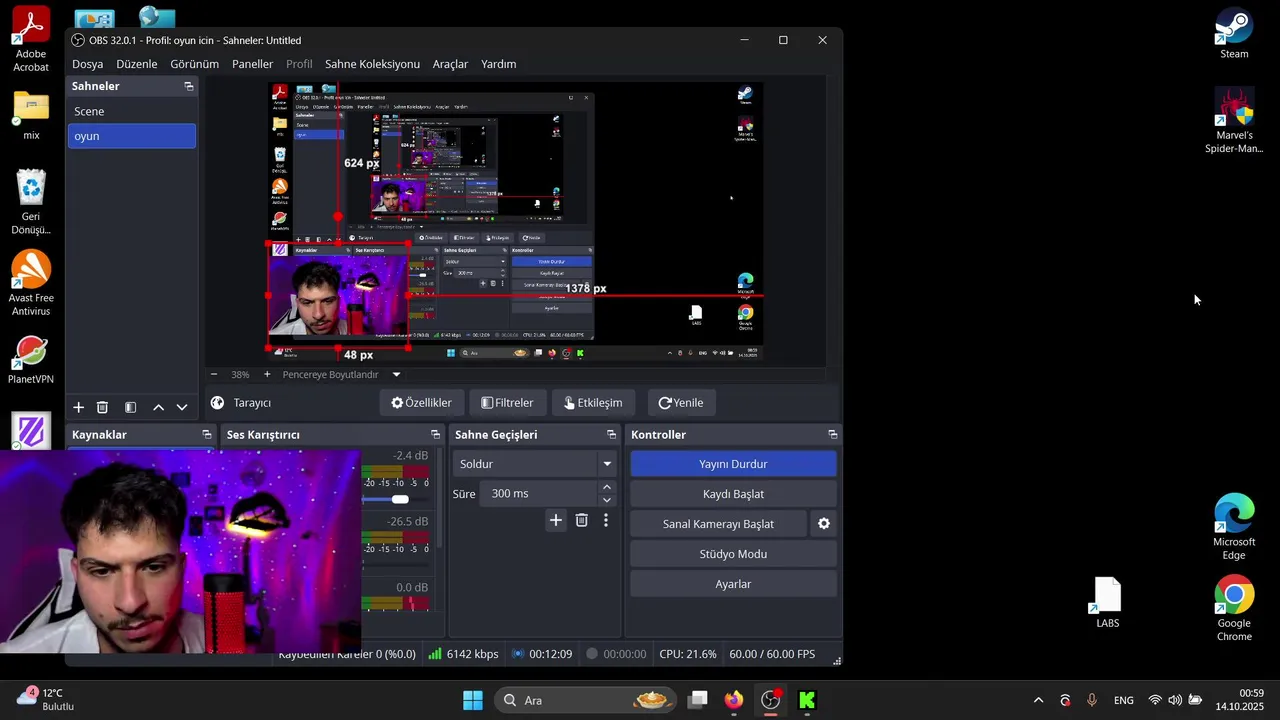
Task: Enable Stüdyo Modu
Action: 733,554
